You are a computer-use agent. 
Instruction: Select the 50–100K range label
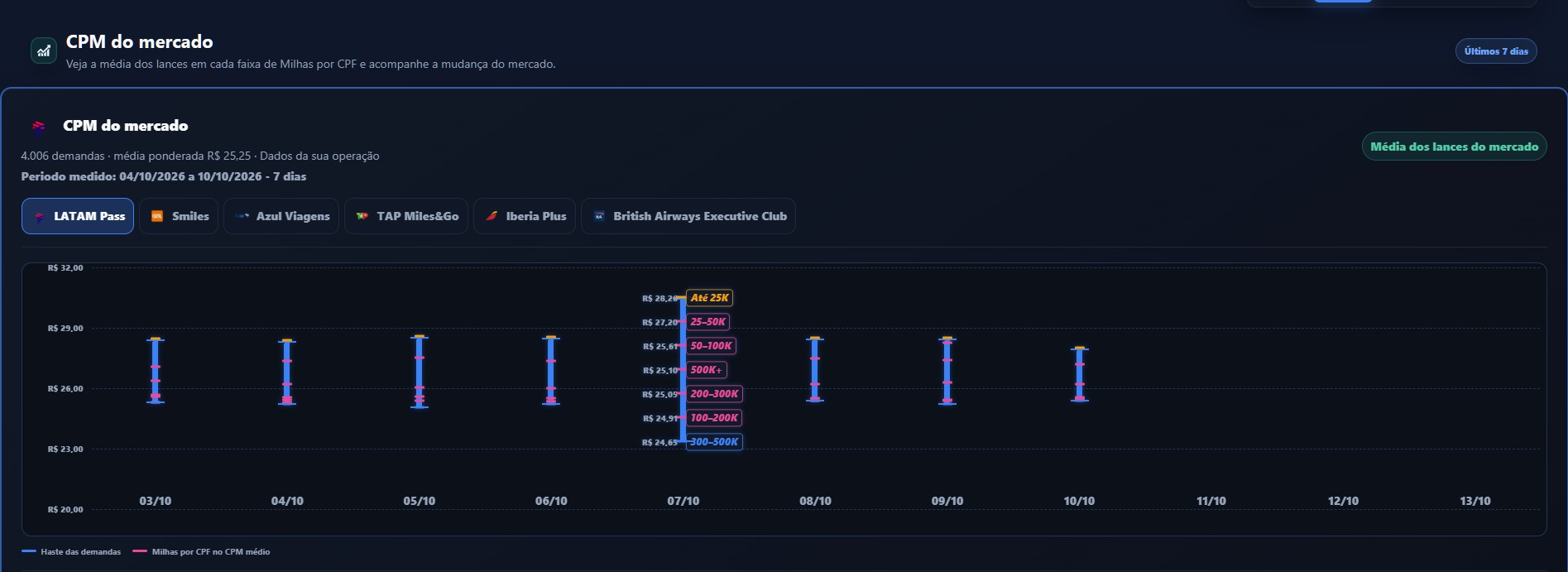(711, 346)
